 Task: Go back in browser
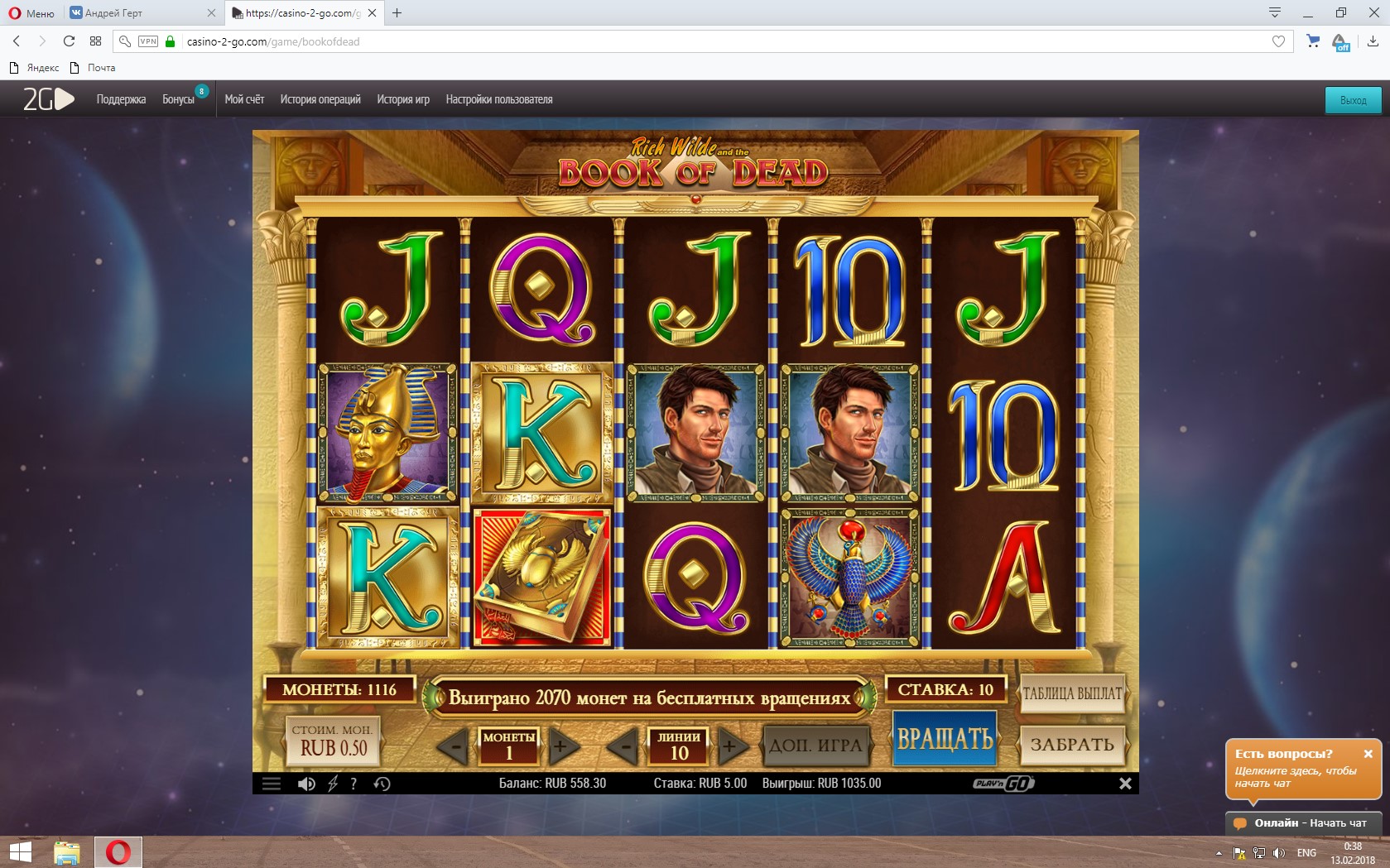[x=17, y=41]
